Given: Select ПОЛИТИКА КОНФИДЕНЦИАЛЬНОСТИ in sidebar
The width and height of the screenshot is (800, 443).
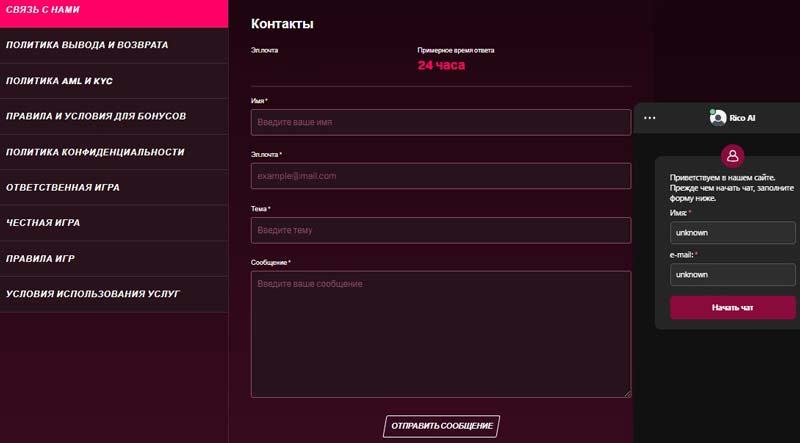Looking at the screenshot, I should coord(113,152).
